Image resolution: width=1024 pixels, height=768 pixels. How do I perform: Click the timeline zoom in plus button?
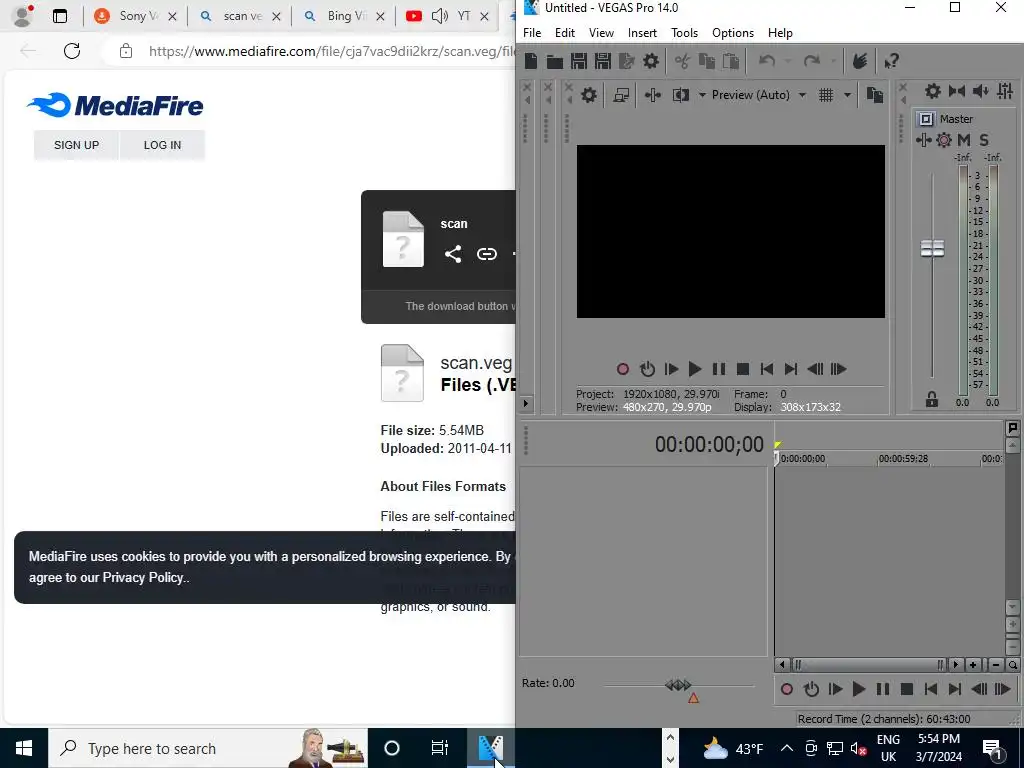pos(973,665)
